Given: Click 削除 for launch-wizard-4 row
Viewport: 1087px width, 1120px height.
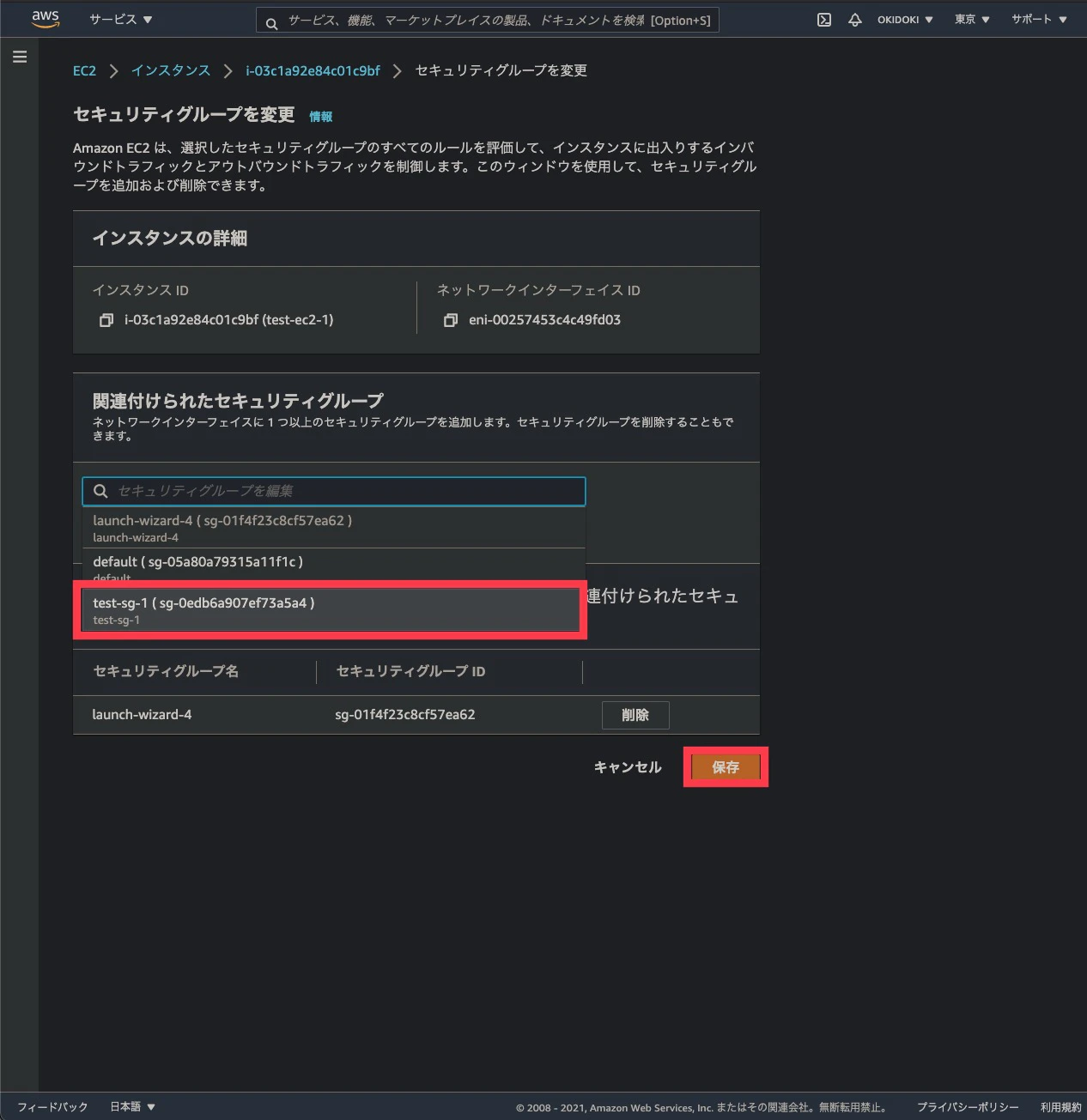Looking at the screenshot, I should pos(635,715).
